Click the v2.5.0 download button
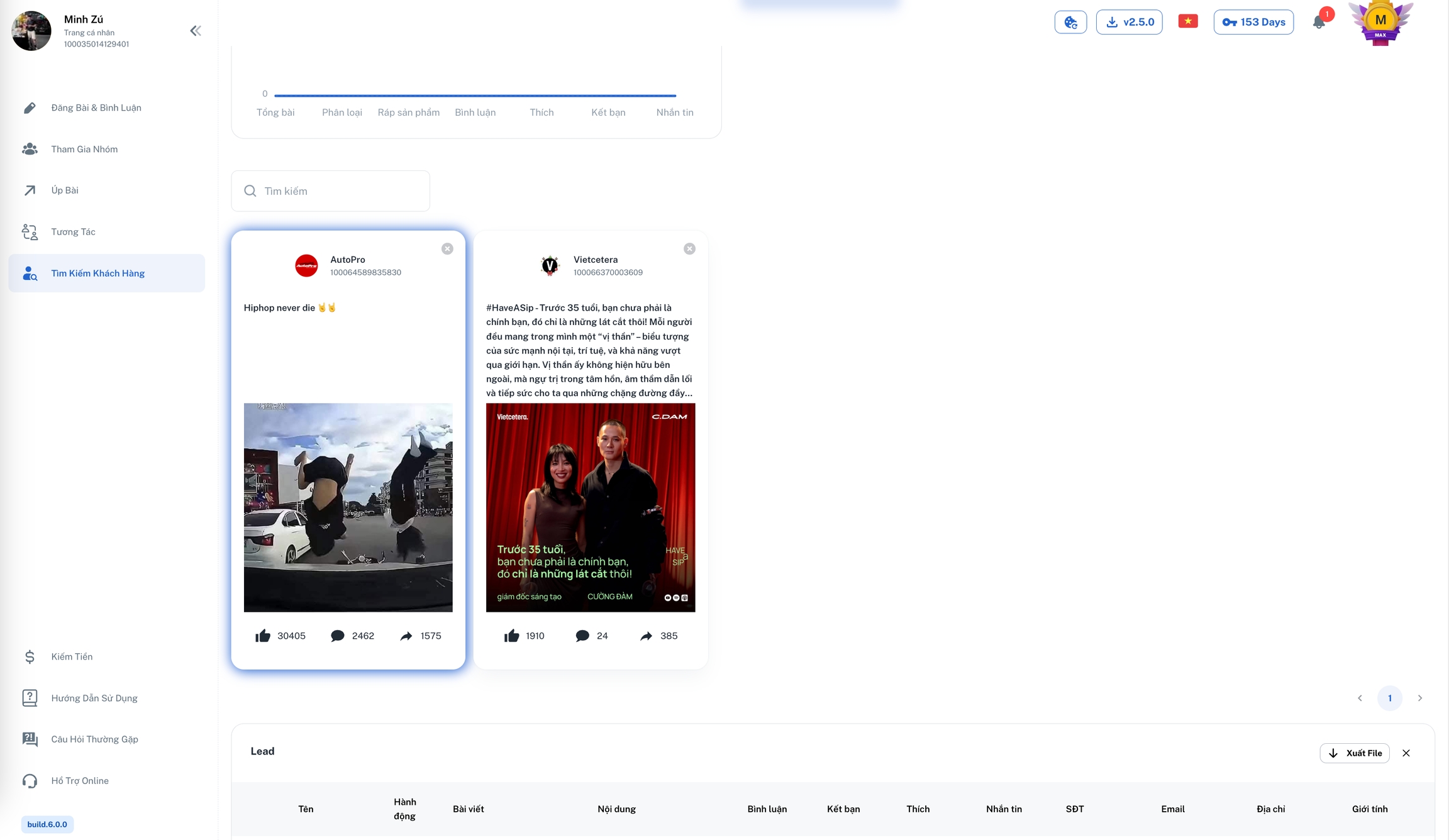1449x840 pixels. pos(1129,22)
